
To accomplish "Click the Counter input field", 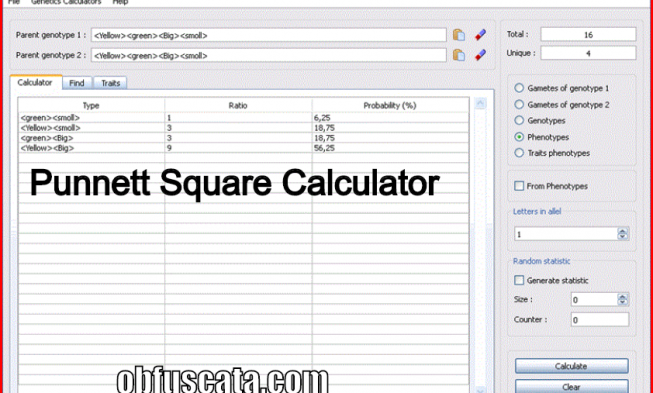I will [x=600, y=320].
